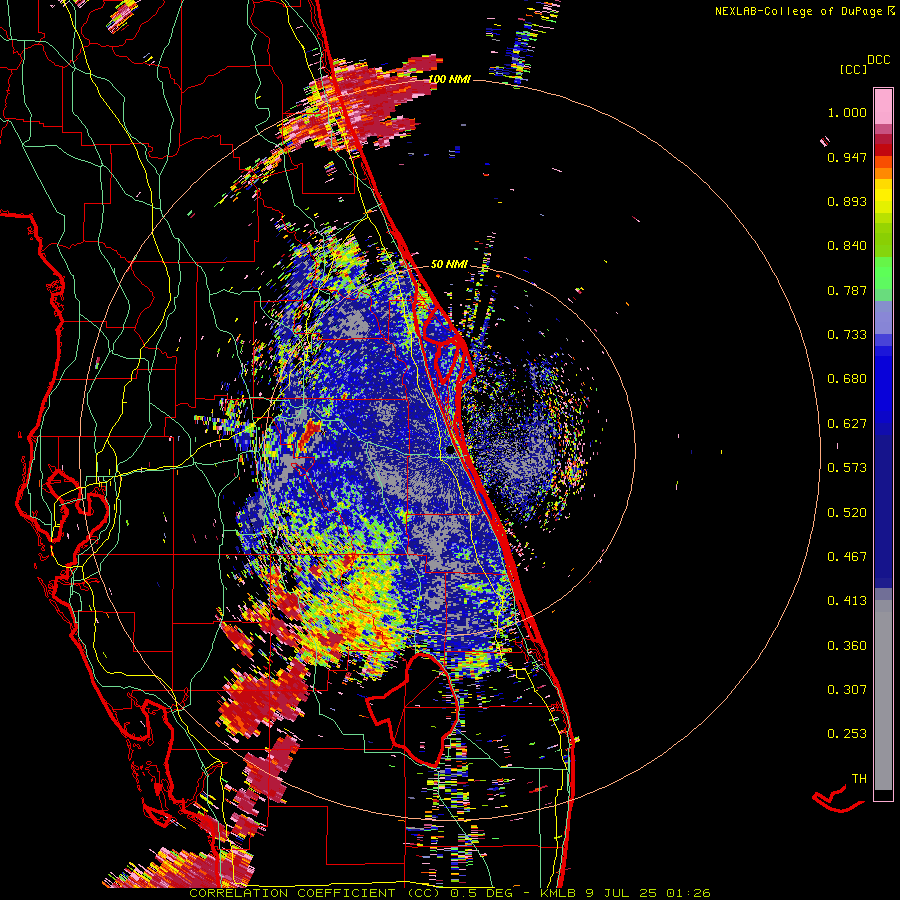Image resolution: width=900 pixels, height=900 pixels.
Task: Click the 0.733 color bar value
Action: (x=847, y=335)
